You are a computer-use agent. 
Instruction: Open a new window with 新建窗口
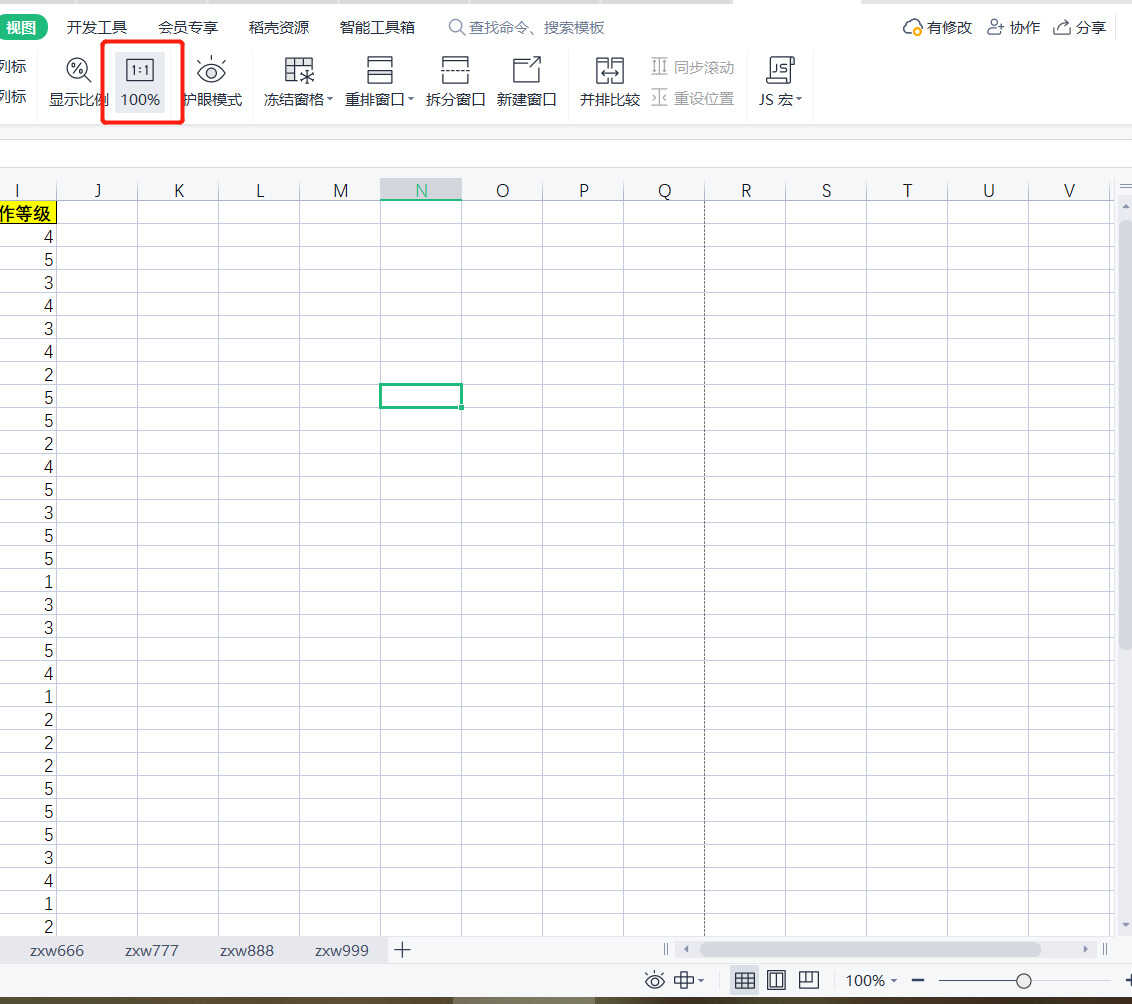(526, 81)
